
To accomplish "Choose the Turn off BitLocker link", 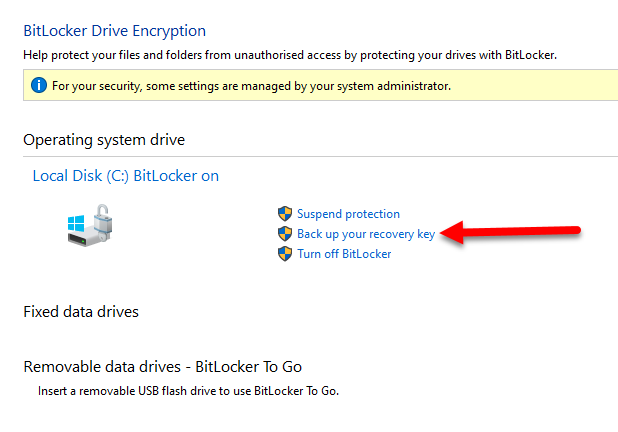I will click(344, 254).
